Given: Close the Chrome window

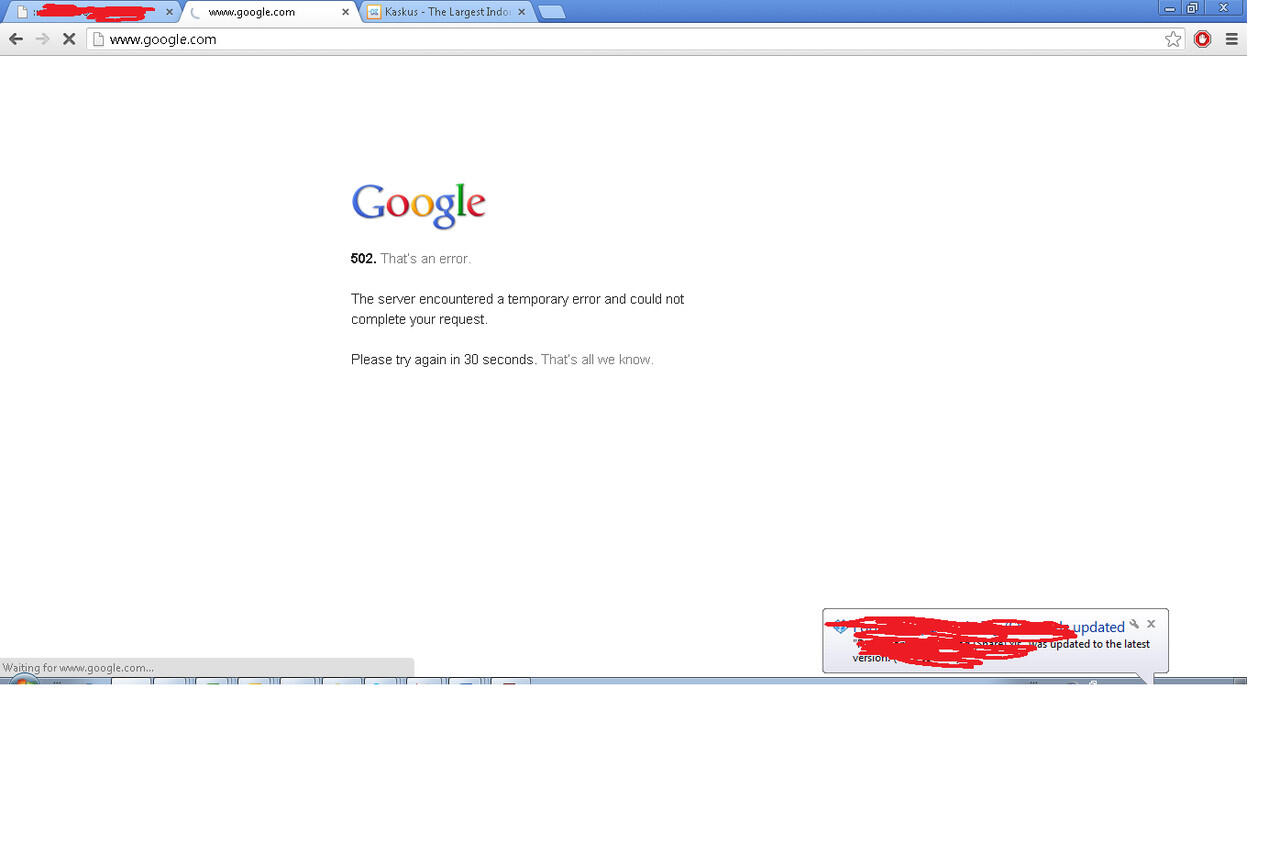Looking at the screenshot, I should click(x=1223, y=8).
